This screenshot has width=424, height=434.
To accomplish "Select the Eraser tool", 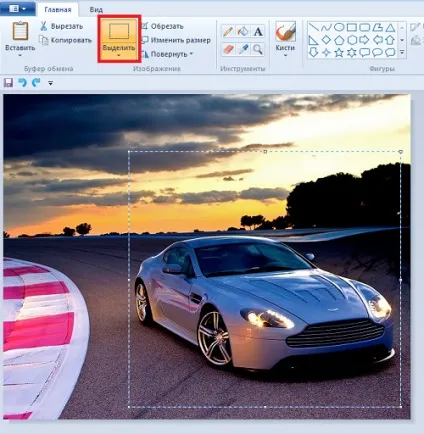I will [x=228, y=49].
